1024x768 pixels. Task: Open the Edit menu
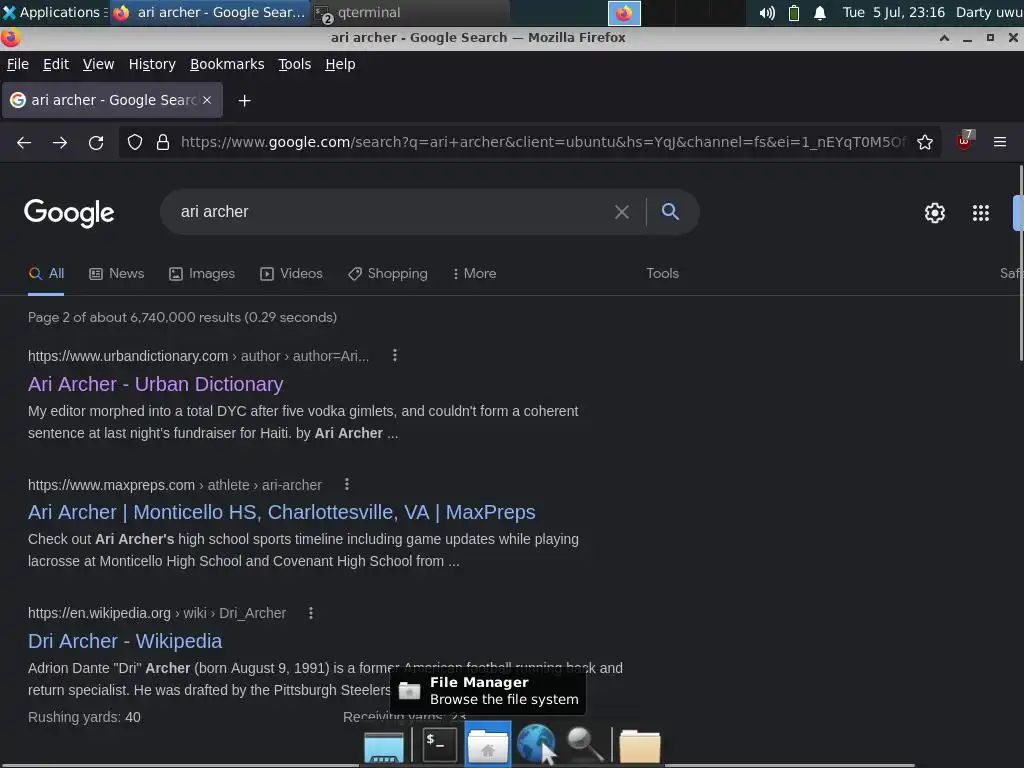pos(56,64)
